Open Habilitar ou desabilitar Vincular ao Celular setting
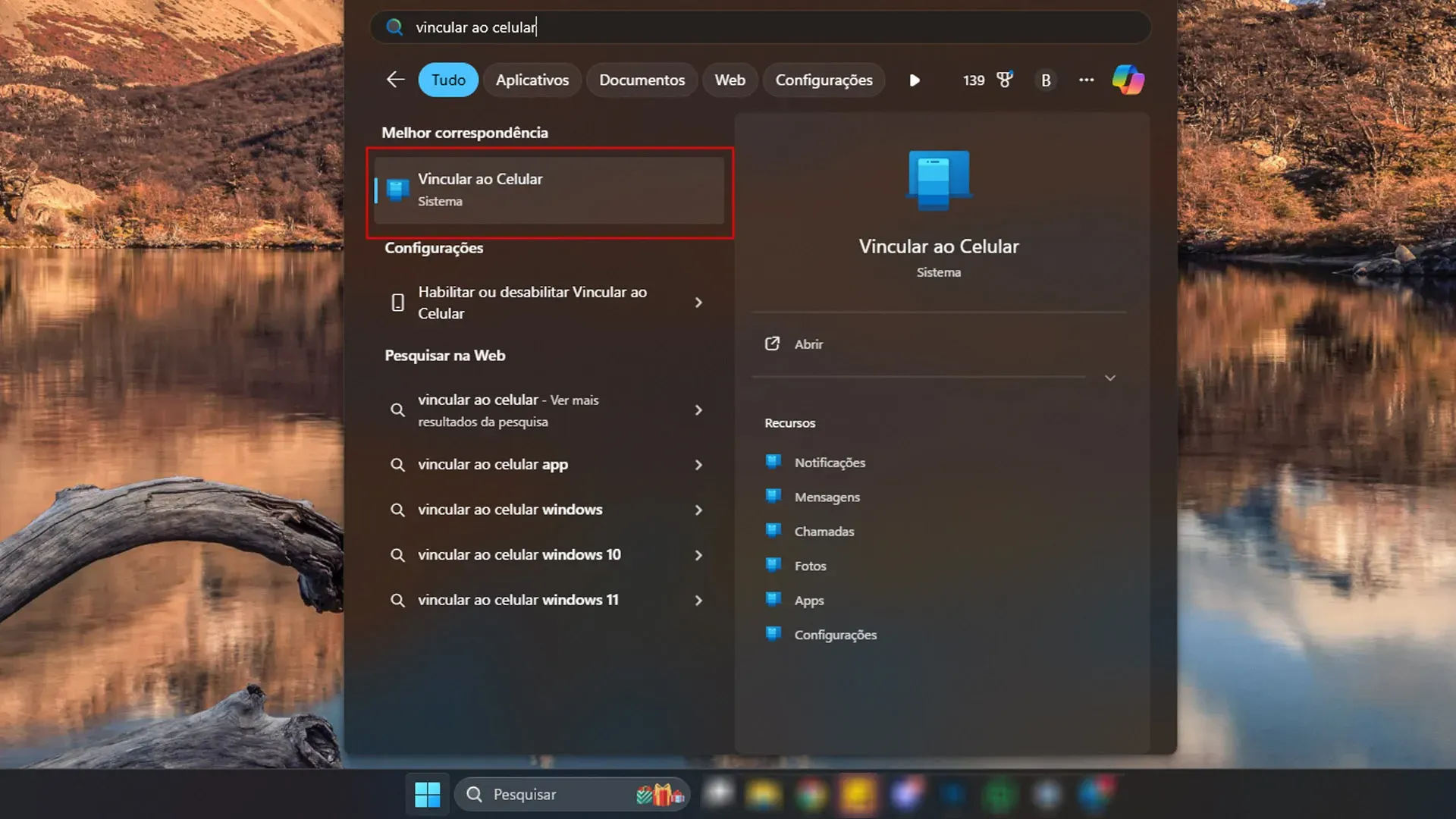 [532, 303]
